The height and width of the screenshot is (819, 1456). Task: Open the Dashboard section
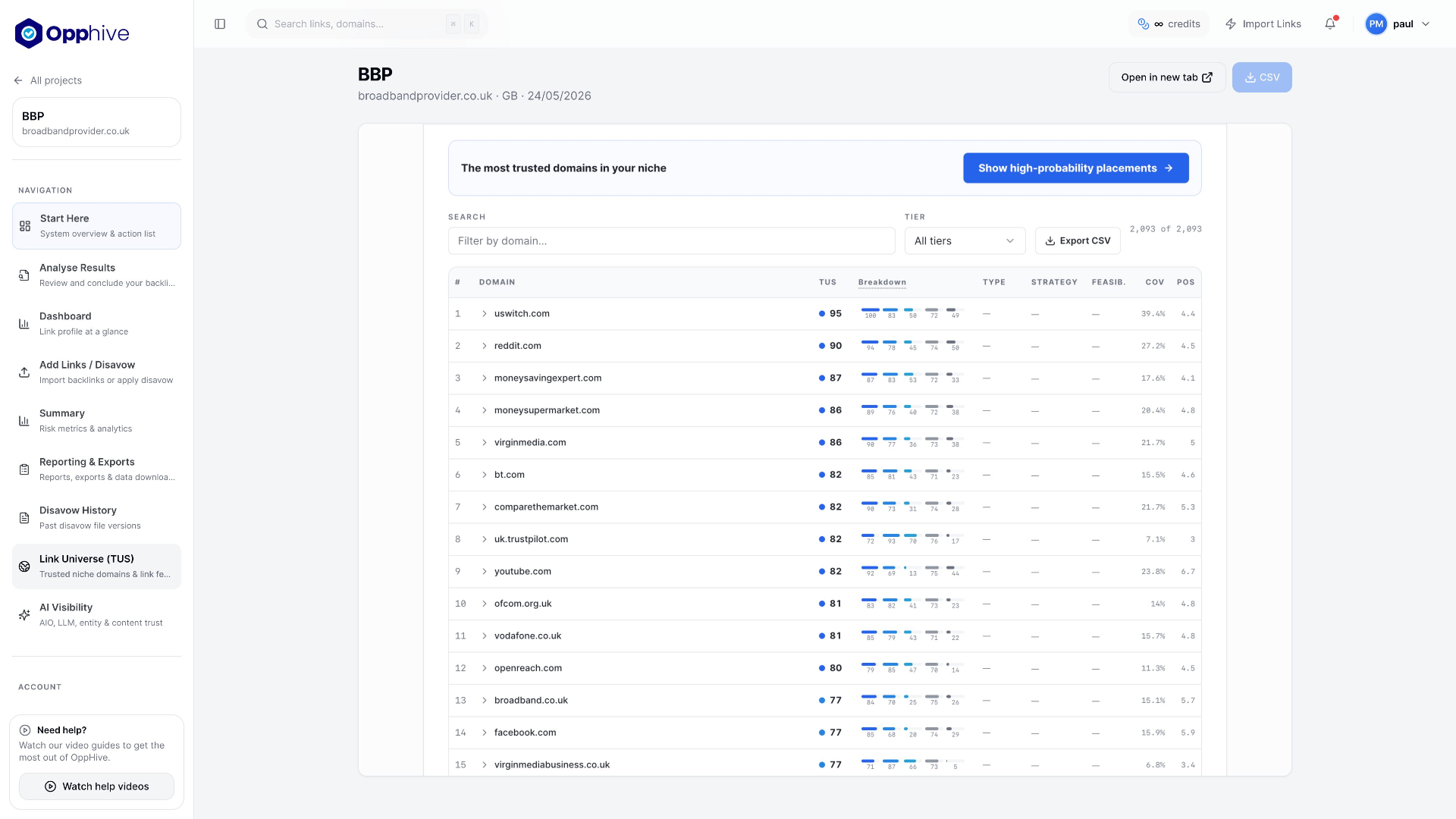coord(96,324)
